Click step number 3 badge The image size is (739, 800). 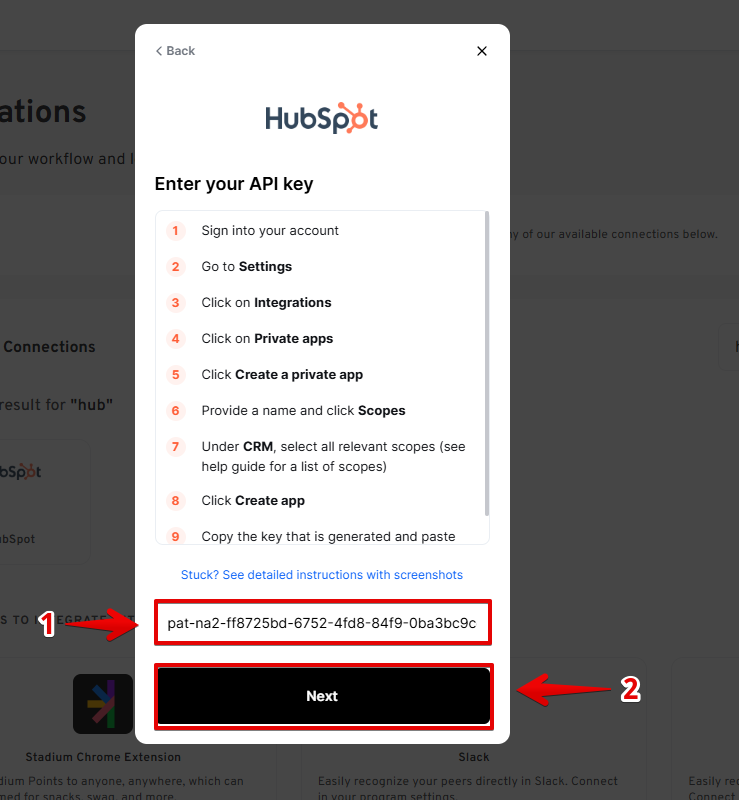tap(176, 303)
